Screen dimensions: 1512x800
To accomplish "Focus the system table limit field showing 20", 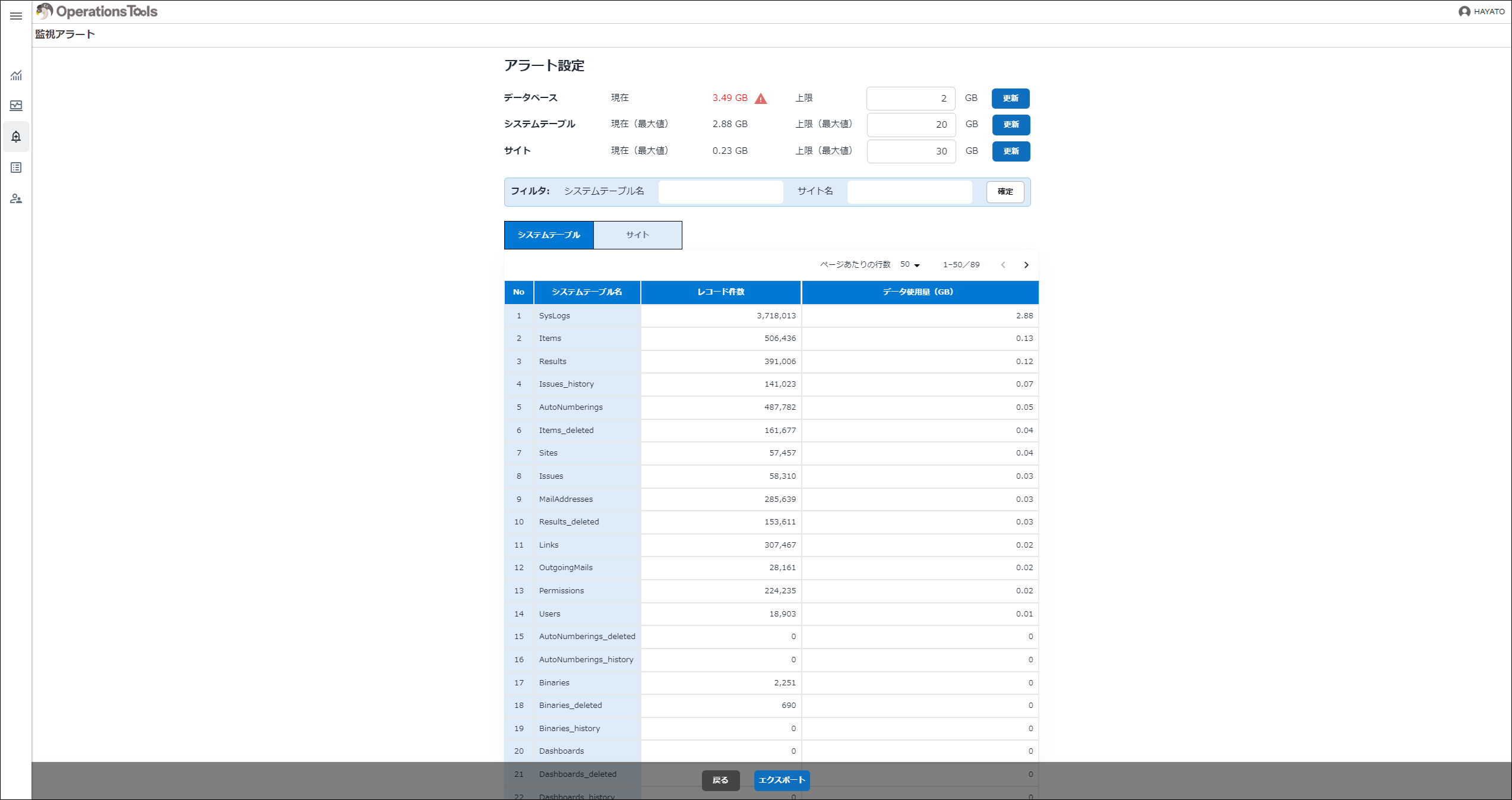I will tap(911, 125).
